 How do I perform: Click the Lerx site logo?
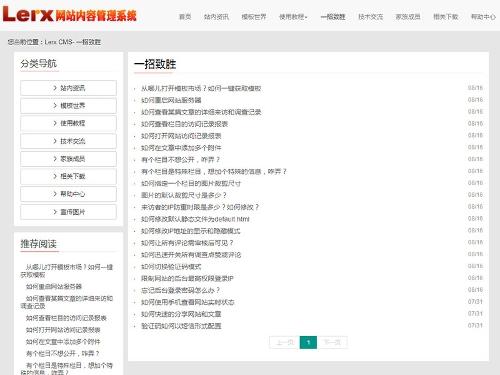click(x=70, y=15)
